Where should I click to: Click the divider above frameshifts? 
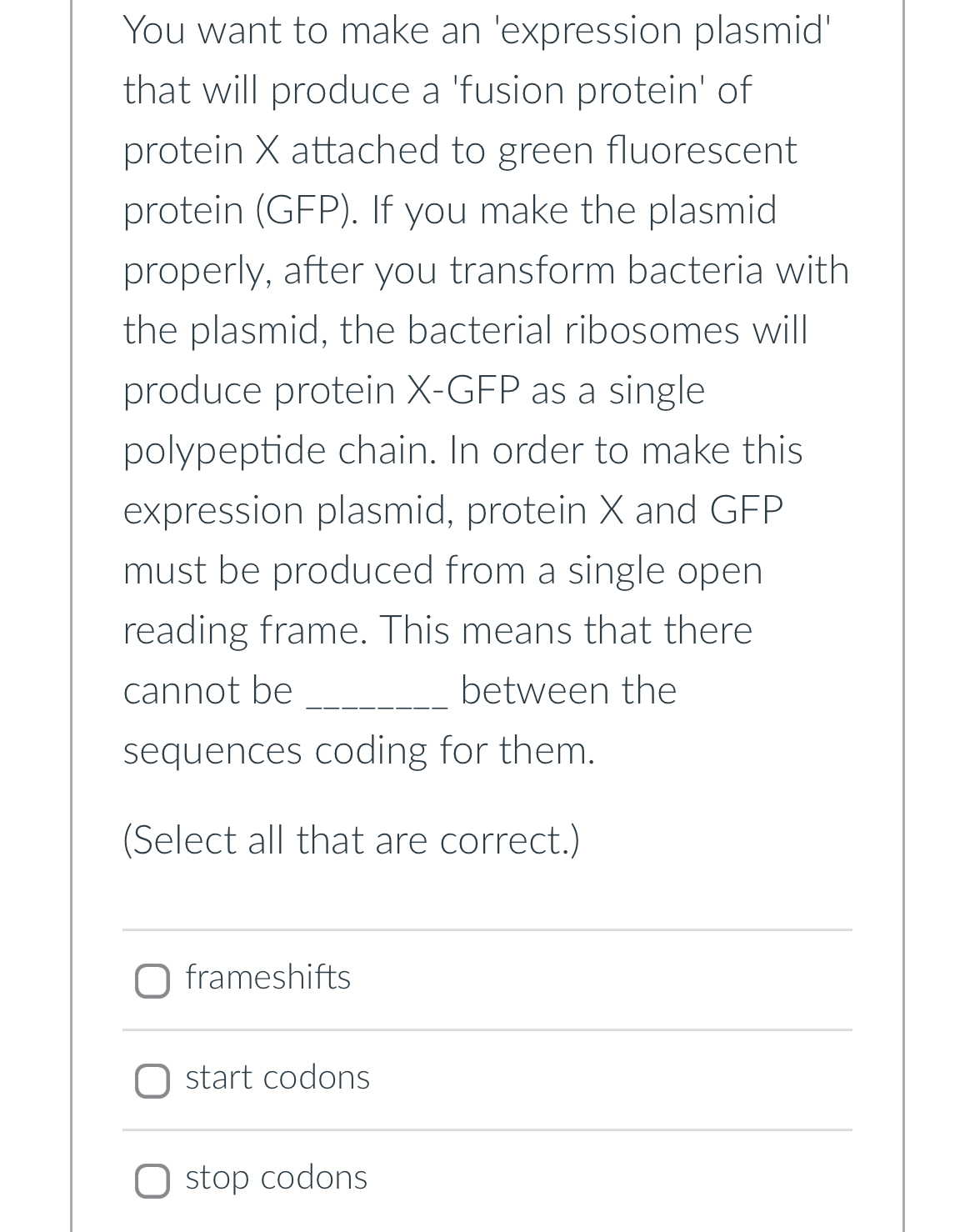pyautogui.click(x=487, y=930)
